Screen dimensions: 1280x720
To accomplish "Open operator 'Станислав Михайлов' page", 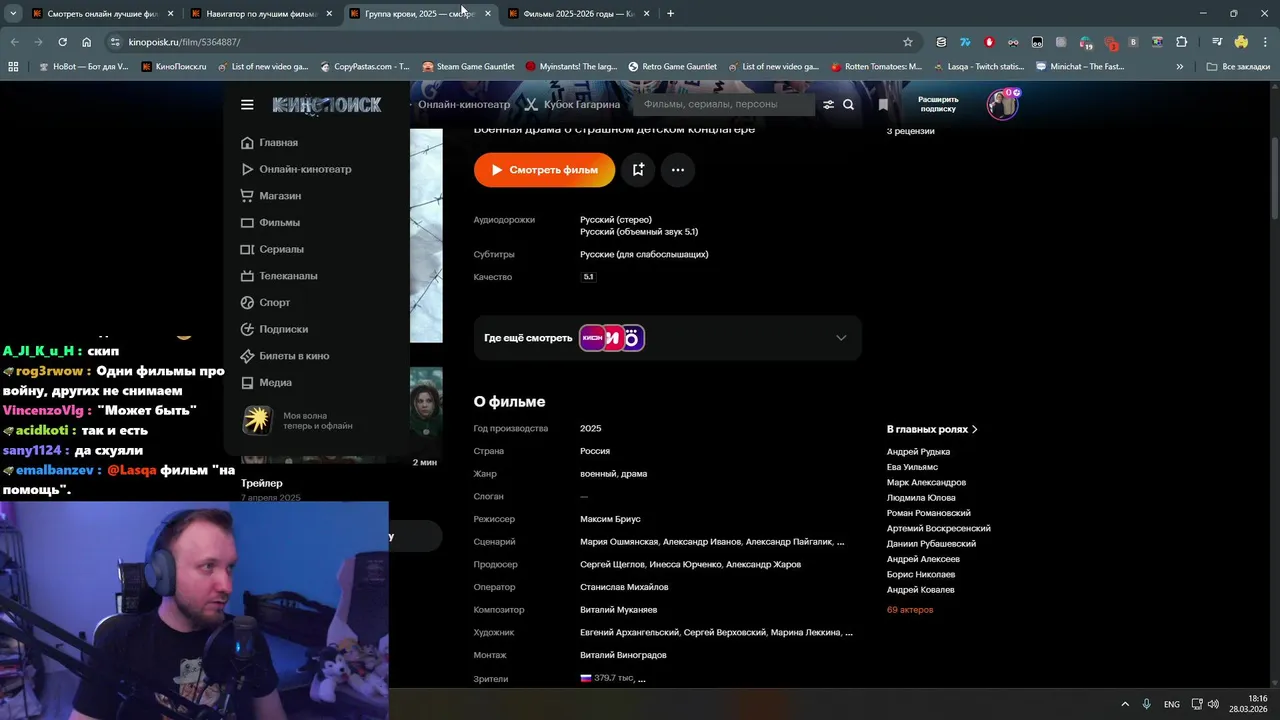I will click(624, 587).
